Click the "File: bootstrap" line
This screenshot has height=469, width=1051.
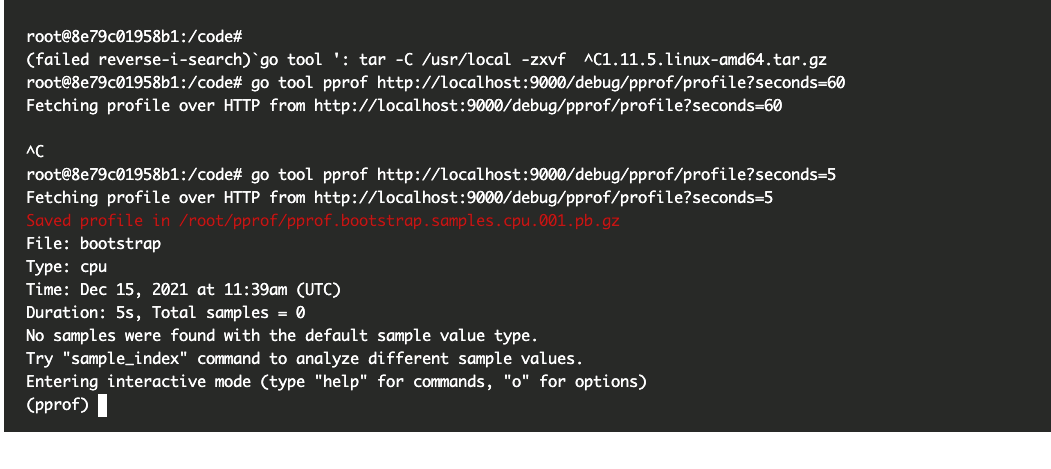93,244
